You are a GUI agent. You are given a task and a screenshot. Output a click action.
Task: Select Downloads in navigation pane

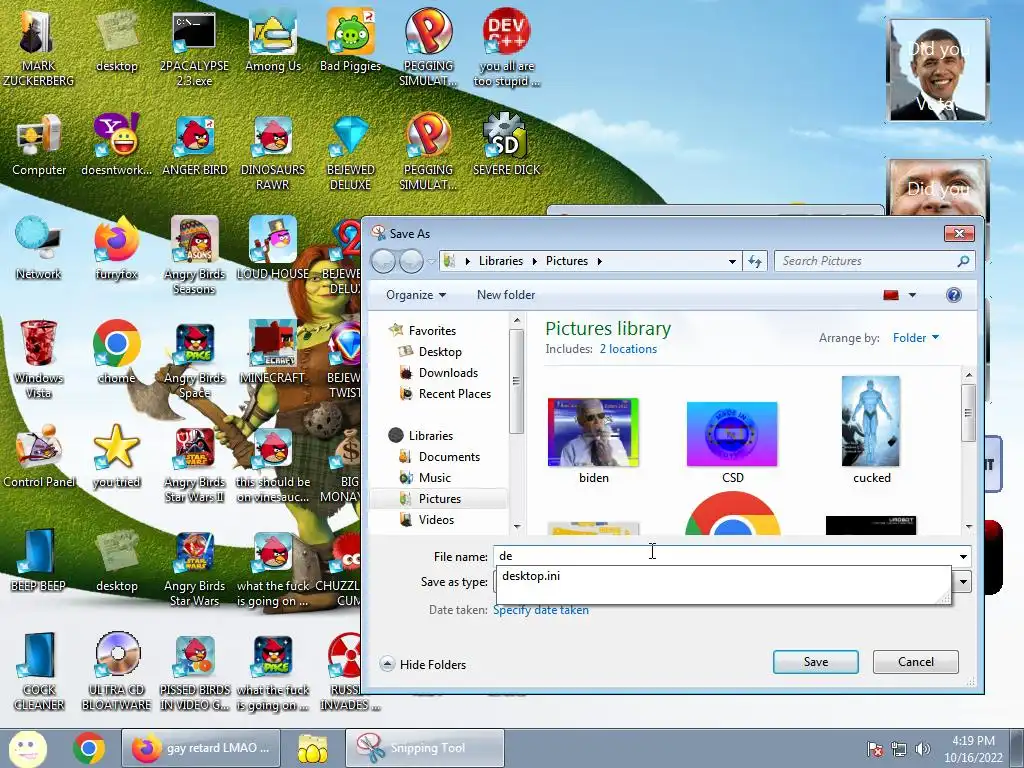pyautogui.click(x=448, y=373)
